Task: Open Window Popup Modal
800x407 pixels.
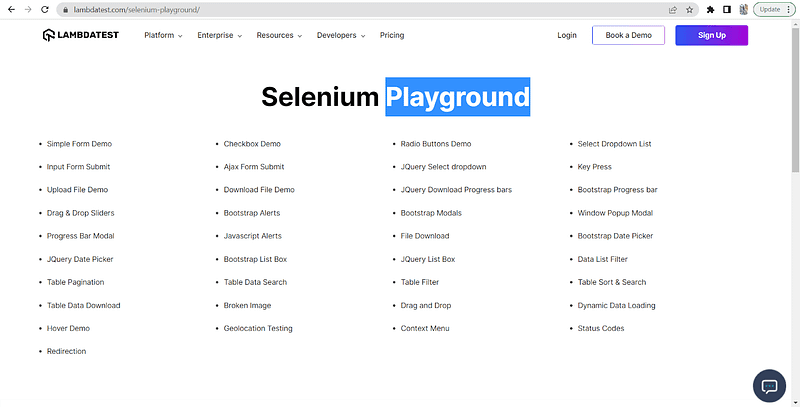Action: 615,213
